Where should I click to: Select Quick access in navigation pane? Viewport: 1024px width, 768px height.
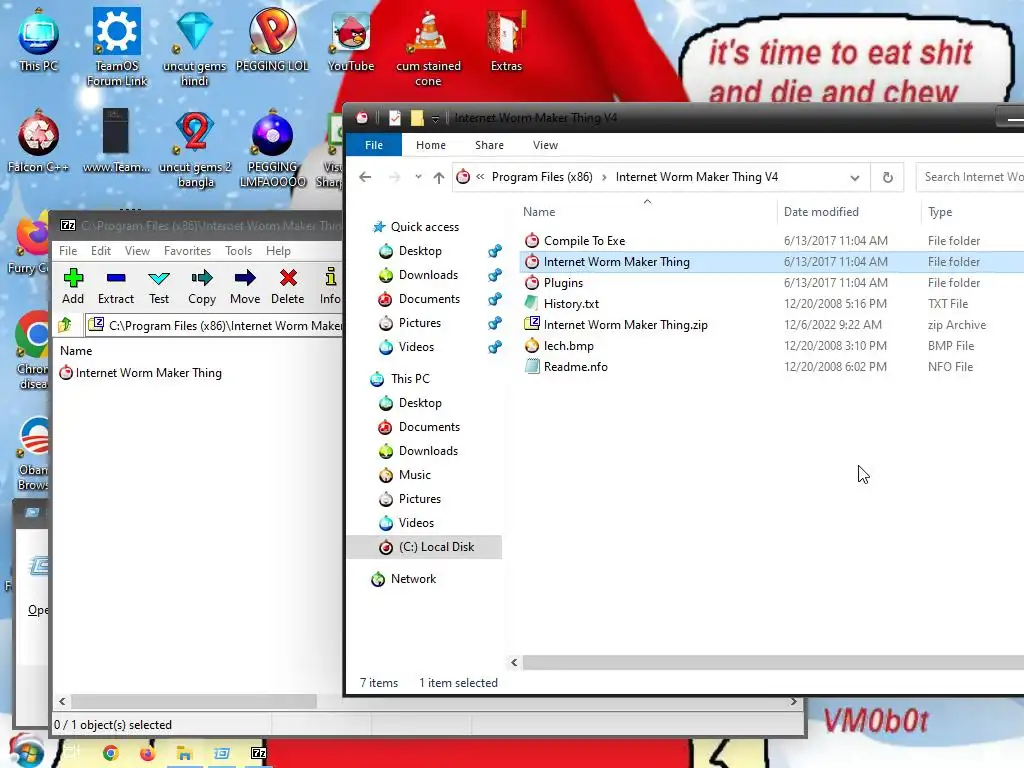pyautogui.click(x=424, y=227)
